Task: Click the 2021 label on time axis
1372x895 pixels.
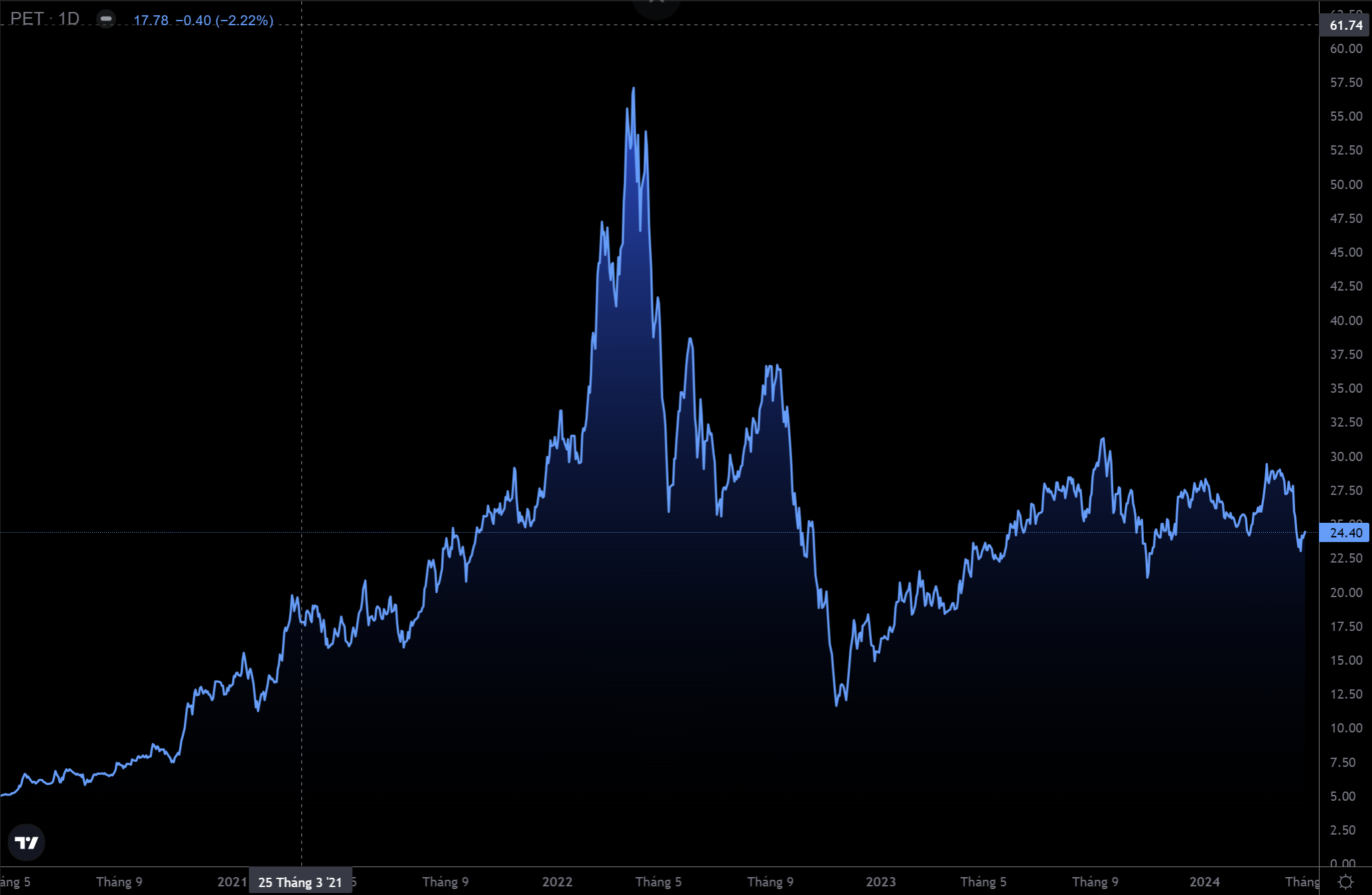Action: (232, 882)
